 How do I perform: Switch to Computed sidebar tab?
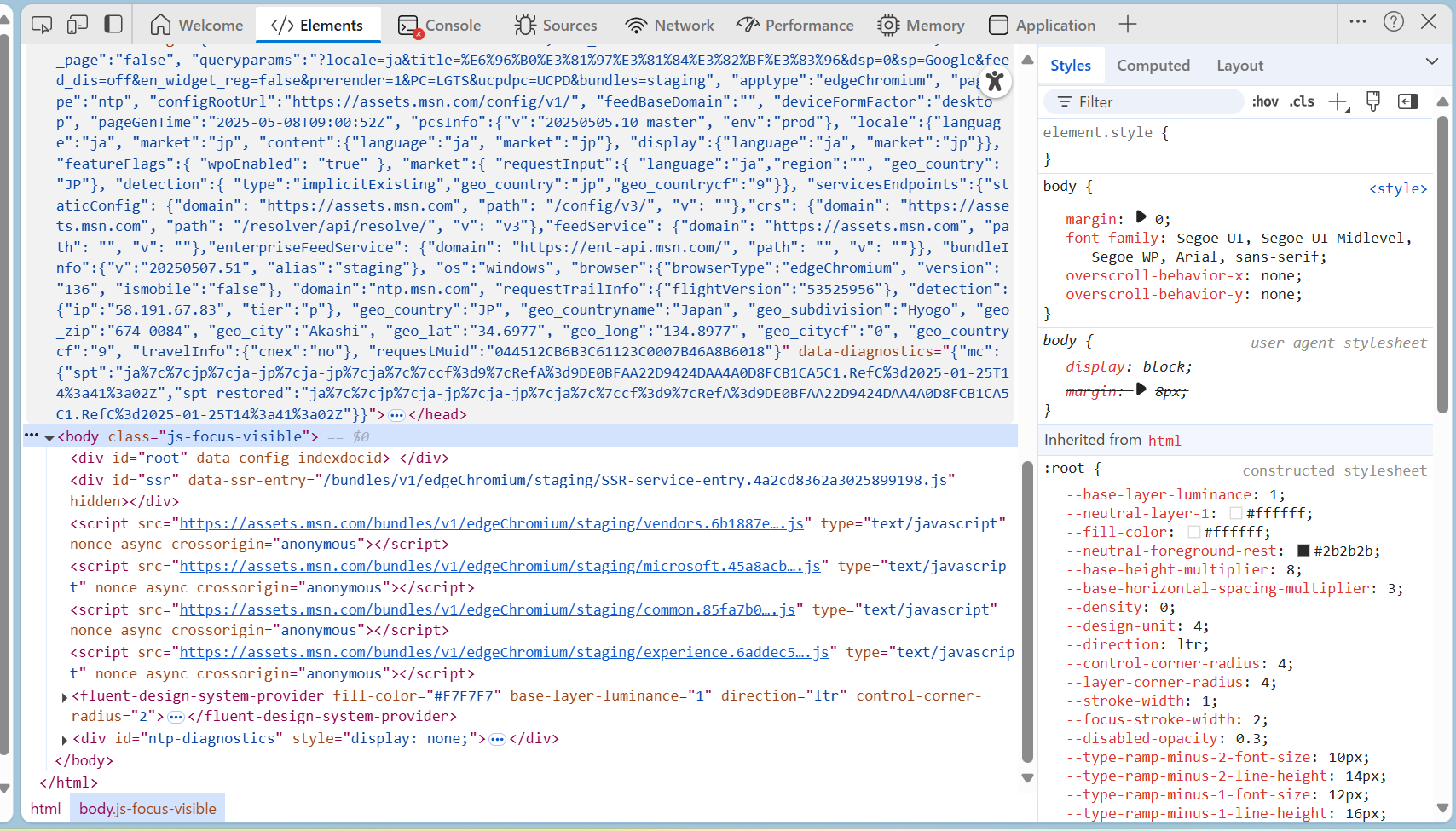(1153, 66)
